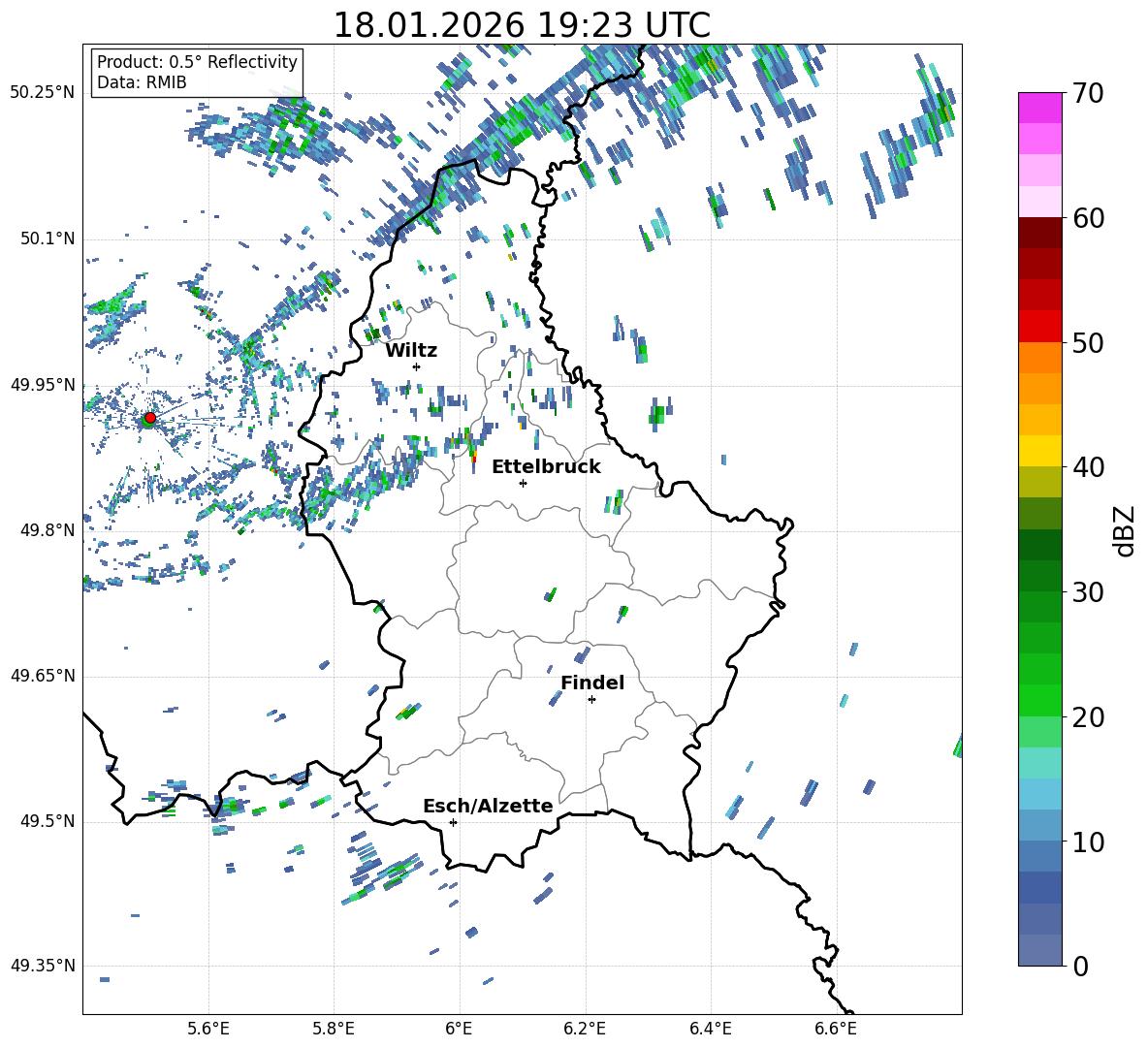
Task: Click the red radar site marker
Action: point(149,418)
